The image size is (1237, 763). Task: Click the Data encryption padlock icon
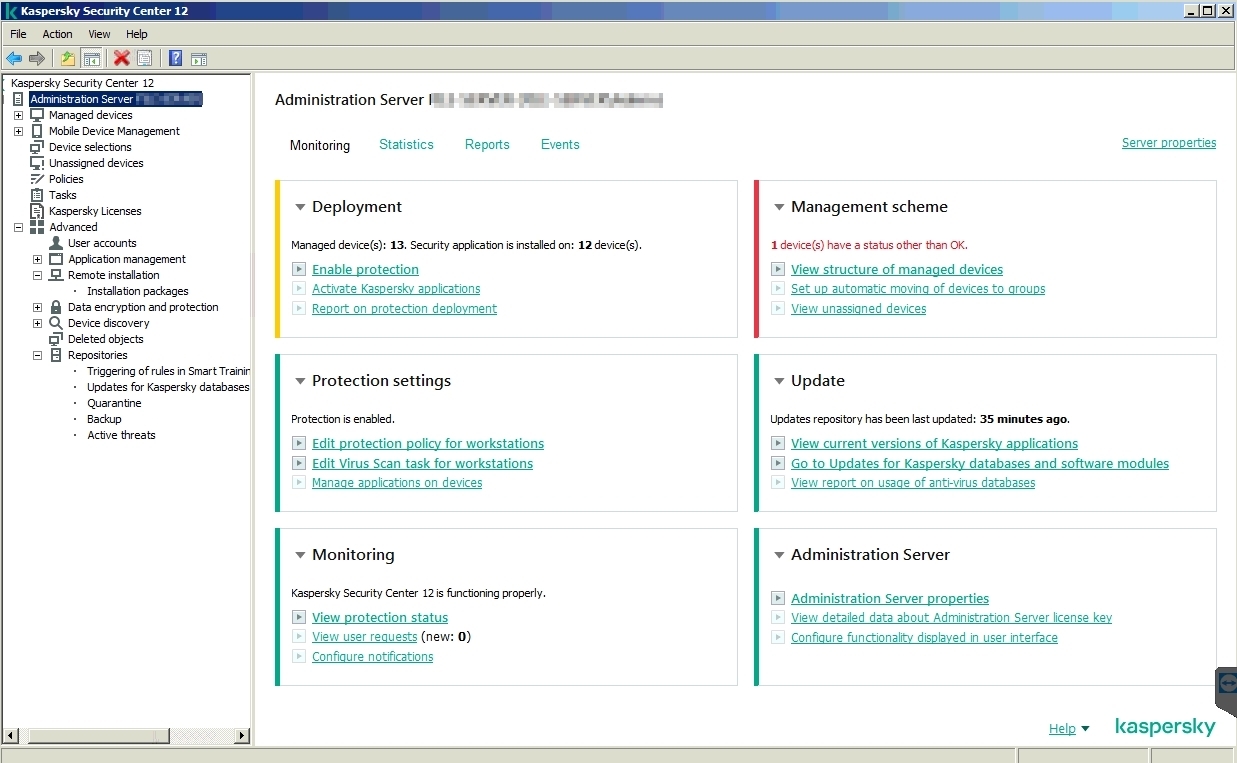(56, 307)
